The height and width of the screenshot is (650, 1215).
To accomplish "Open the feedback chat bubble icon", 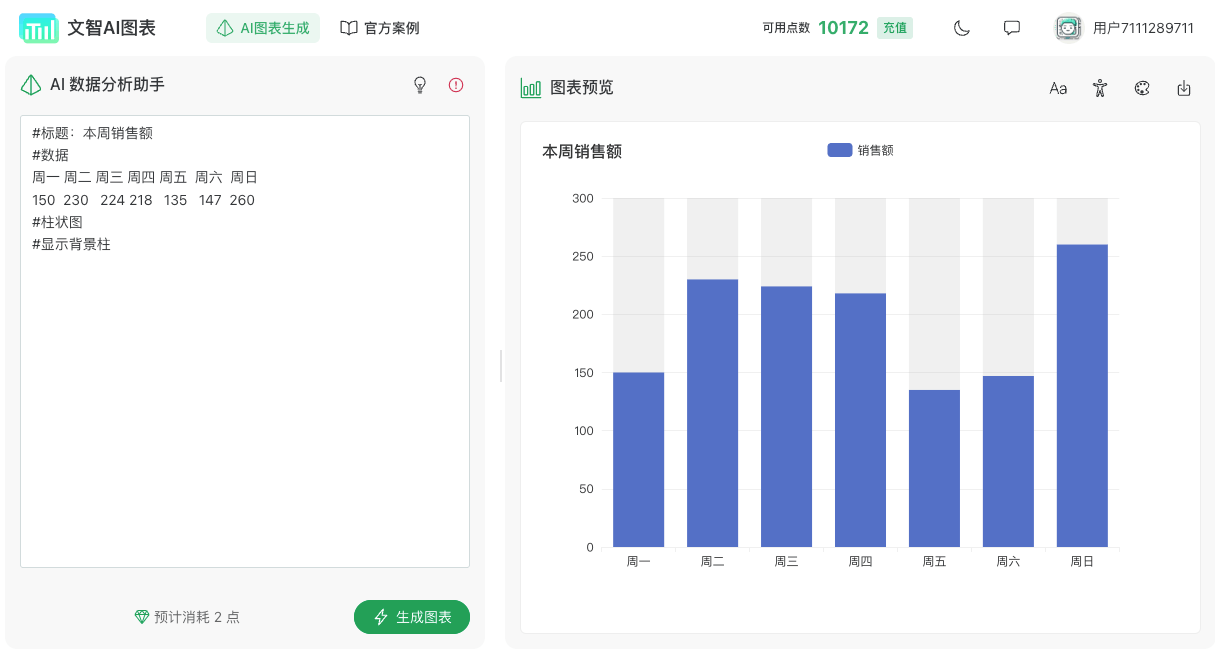I will tap(1012, 28).
